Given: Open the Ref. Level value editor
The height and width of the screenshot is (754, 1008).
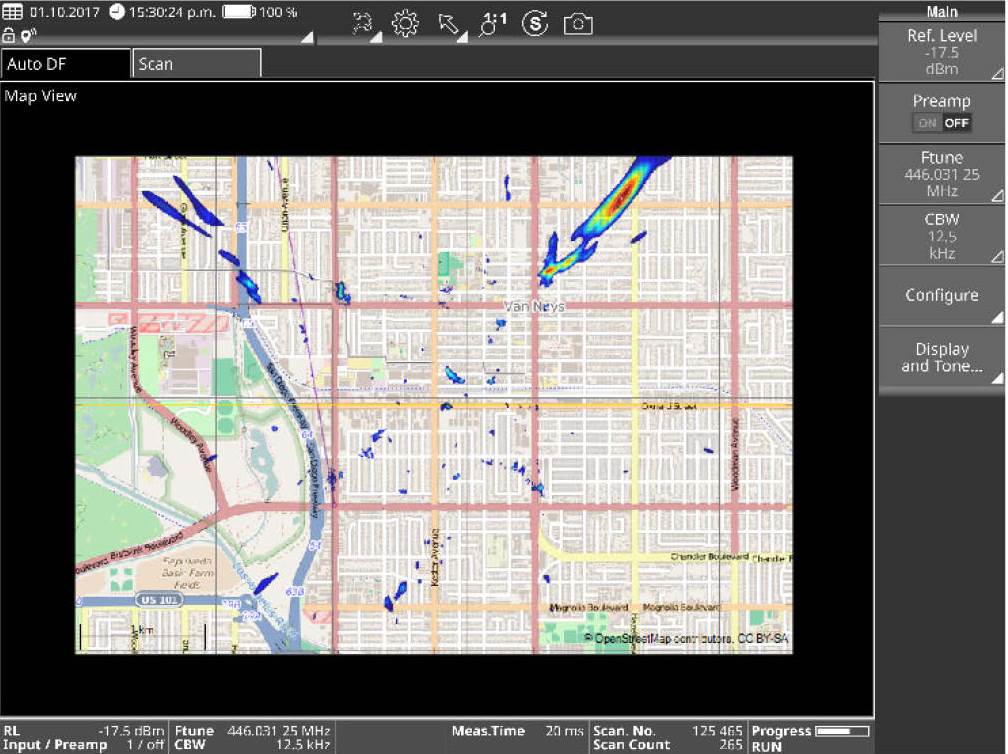Looking at the screenshot, I should pos(941,52).
